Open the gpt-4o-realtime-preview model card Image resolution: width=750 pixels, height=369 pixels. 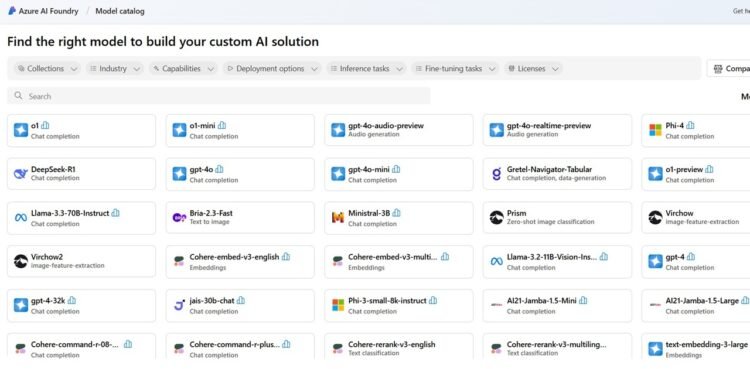click(x=557, y=130)
